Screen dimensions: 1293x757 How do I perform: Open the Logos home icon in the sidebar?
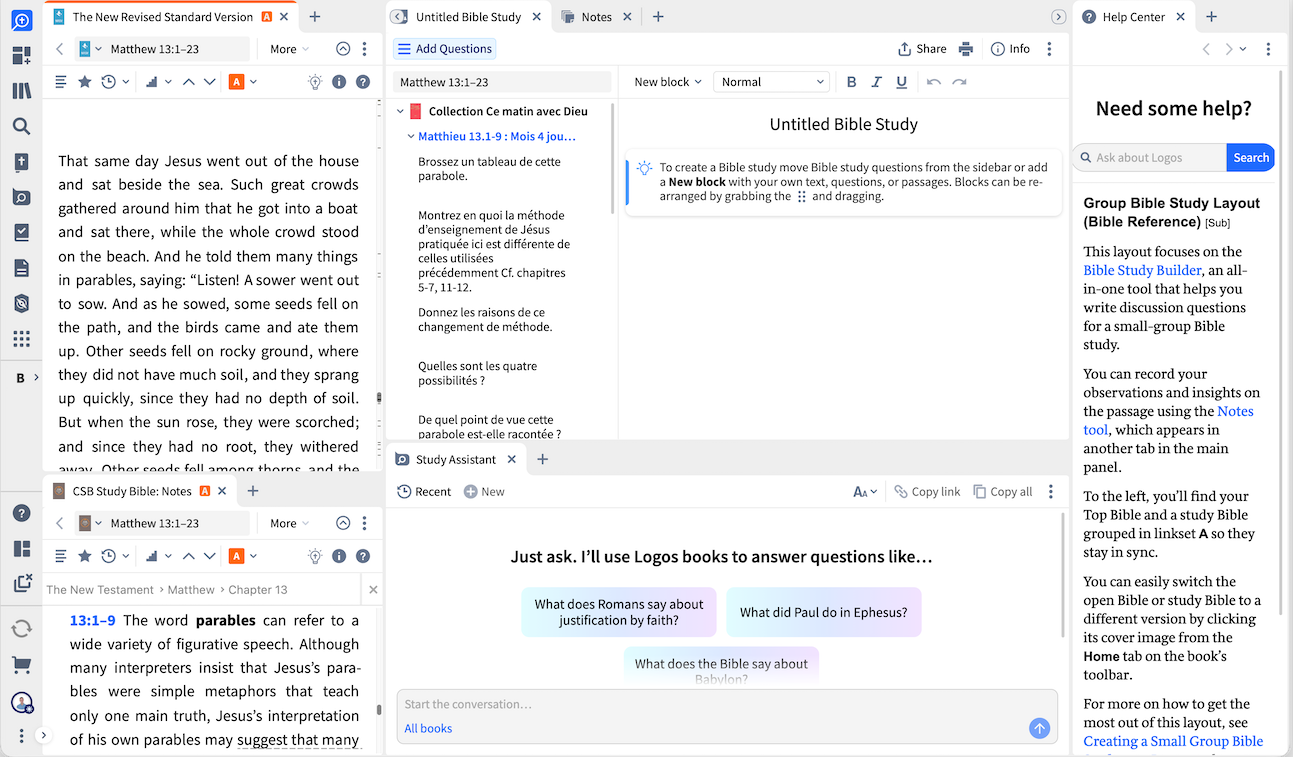(x=21, y=20)
